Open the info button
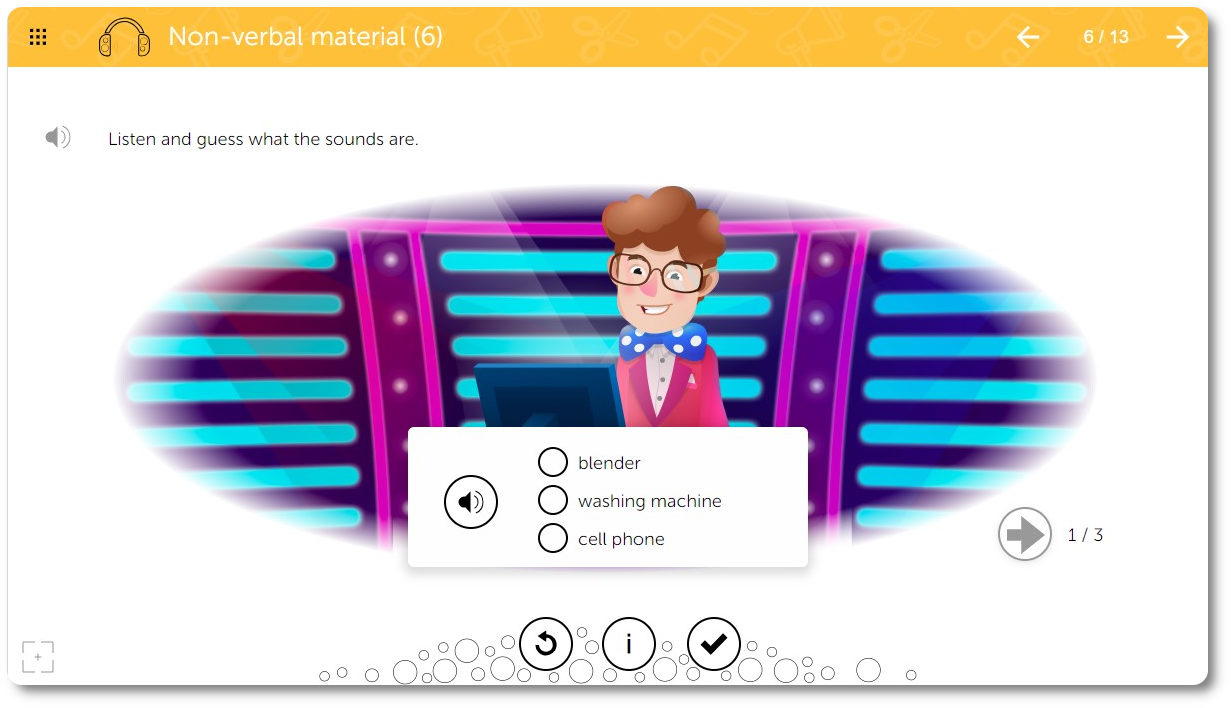 (629, 644)
